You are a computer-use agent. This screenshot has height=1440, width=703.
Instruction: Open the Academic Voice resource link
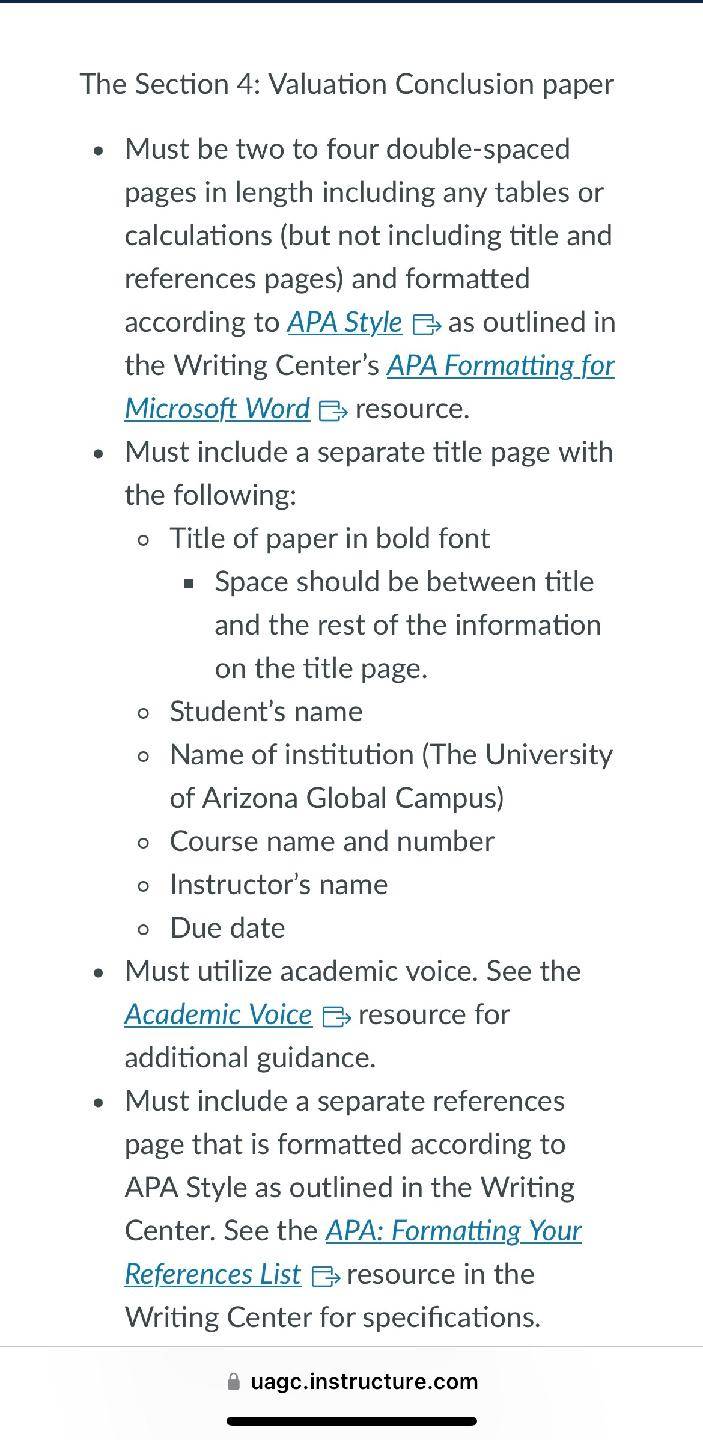(219, 1014)
